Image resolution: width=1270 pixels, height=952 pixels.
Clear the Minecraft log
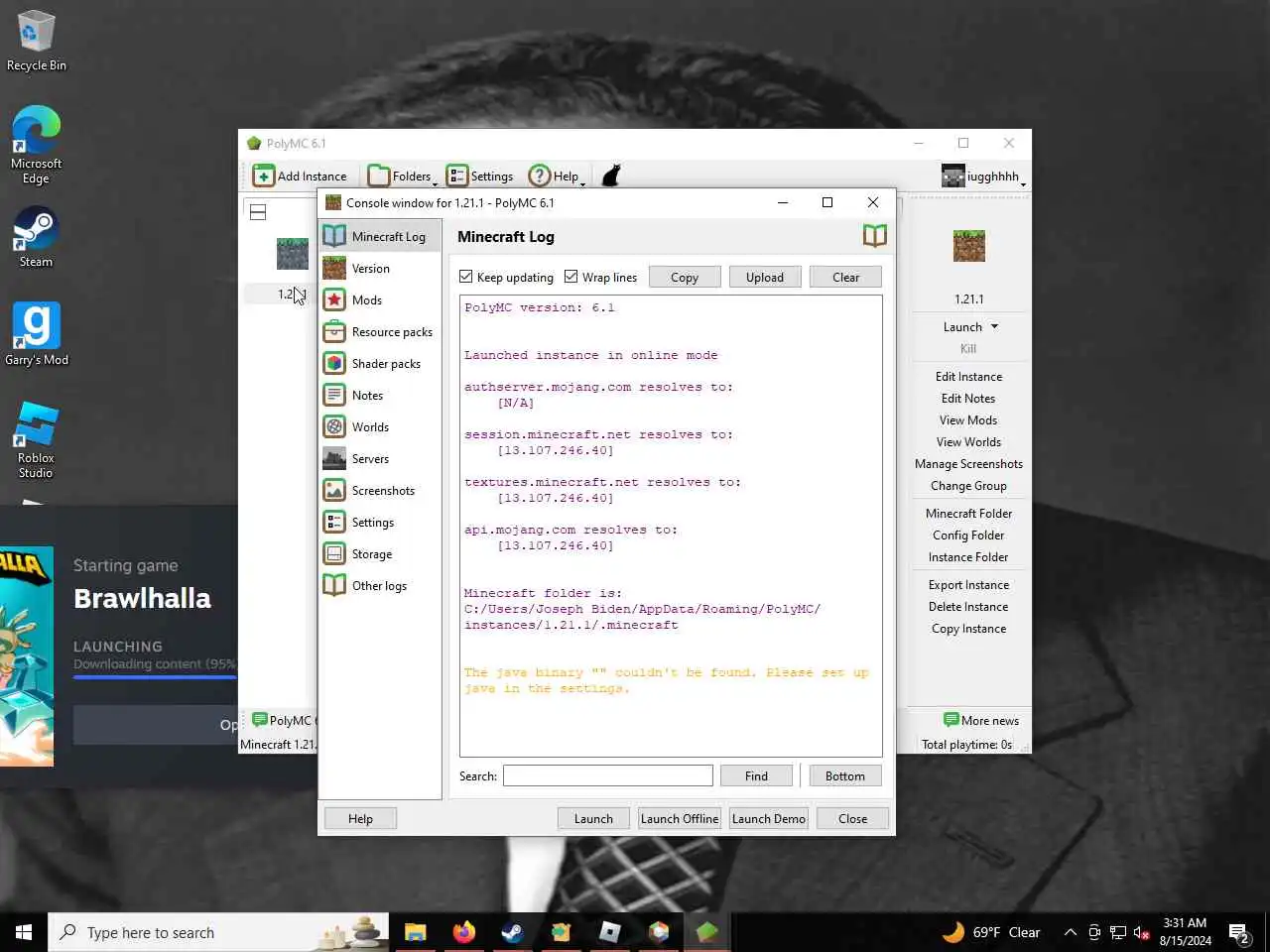pos(846,278)
